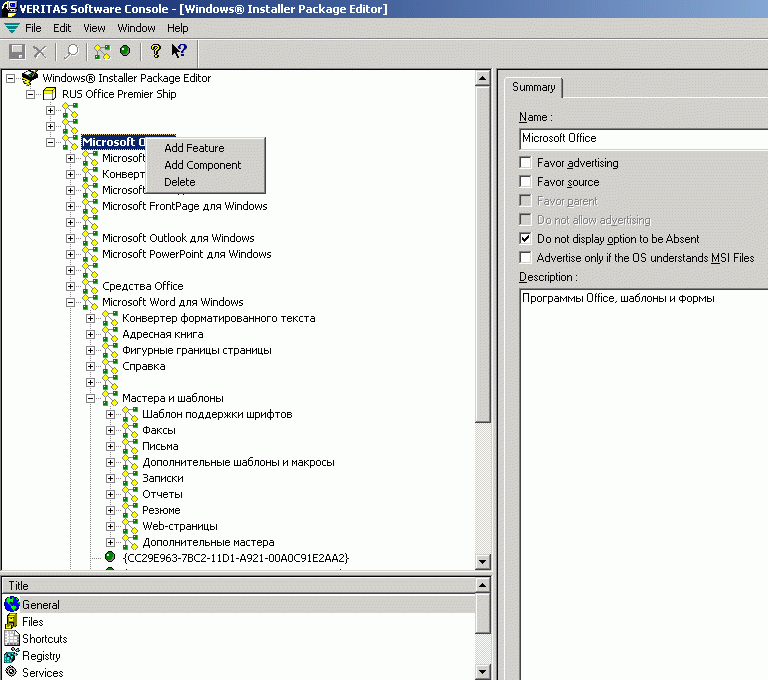Click feature icon beside Резюме
The height and width of the screenshot is (680, 768).
130,510
